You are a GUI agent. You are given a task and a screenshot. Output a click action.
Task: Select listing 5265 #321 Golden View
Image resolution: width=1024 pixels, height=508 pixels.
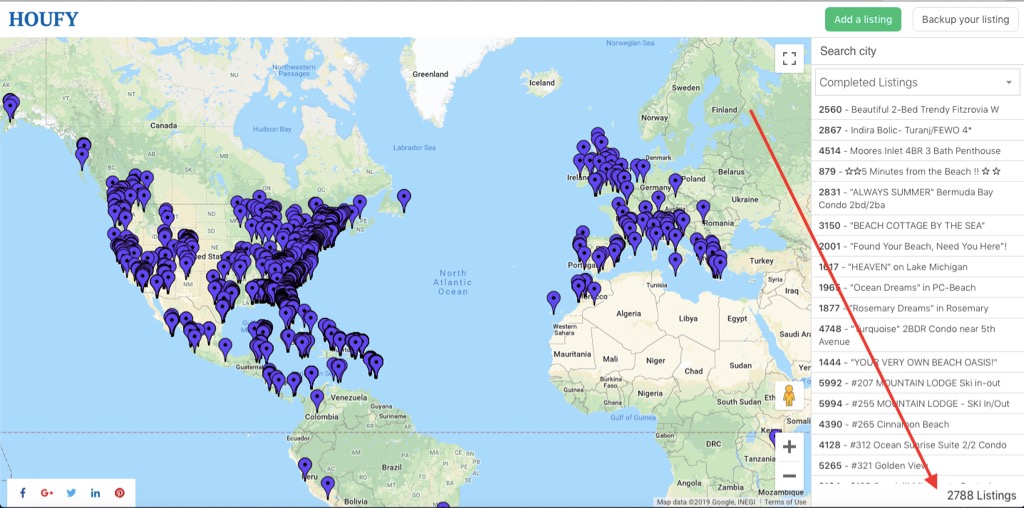[x=918, y=466]
